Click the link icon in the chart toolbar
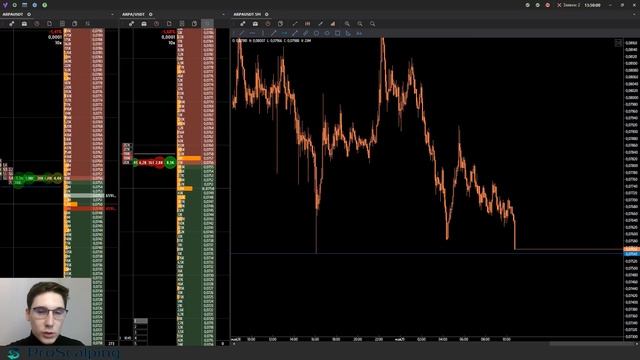640x360 pixels. tap(243, 24)
